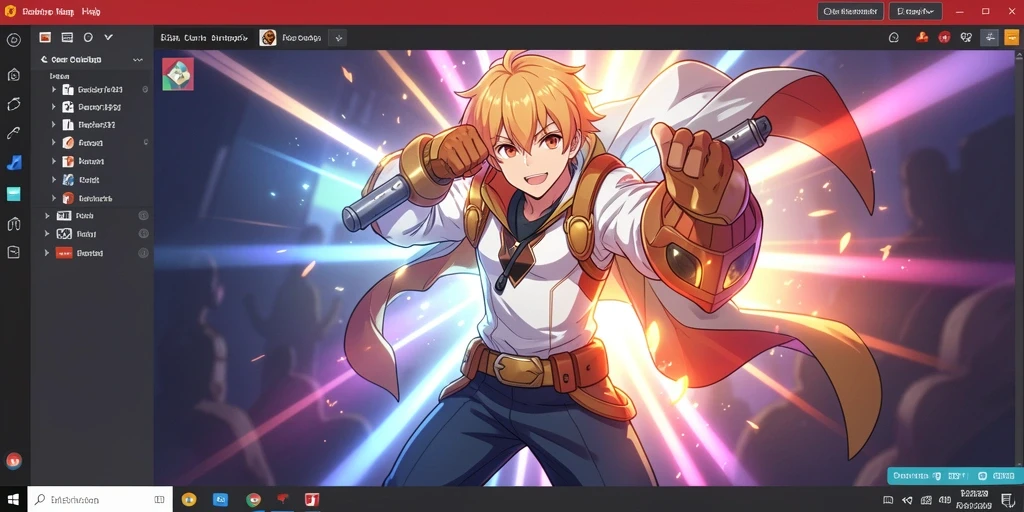The width and height of the screenshot is (1024, 512).
Task: Click the twin hearts icon in the top-right toolbar
Action: pyautogui.click(x=967, y=38)
